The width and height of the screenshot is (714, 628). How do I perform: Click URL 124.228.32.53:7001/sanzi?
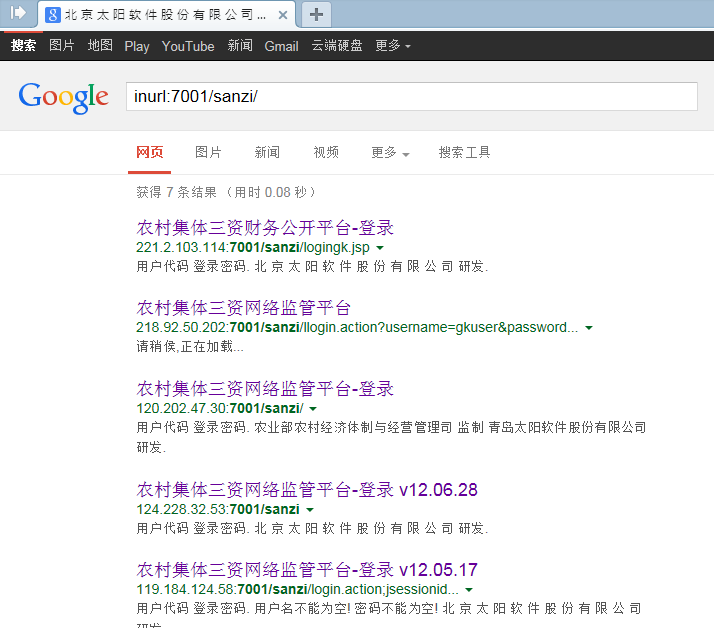[x=218, y=509]
